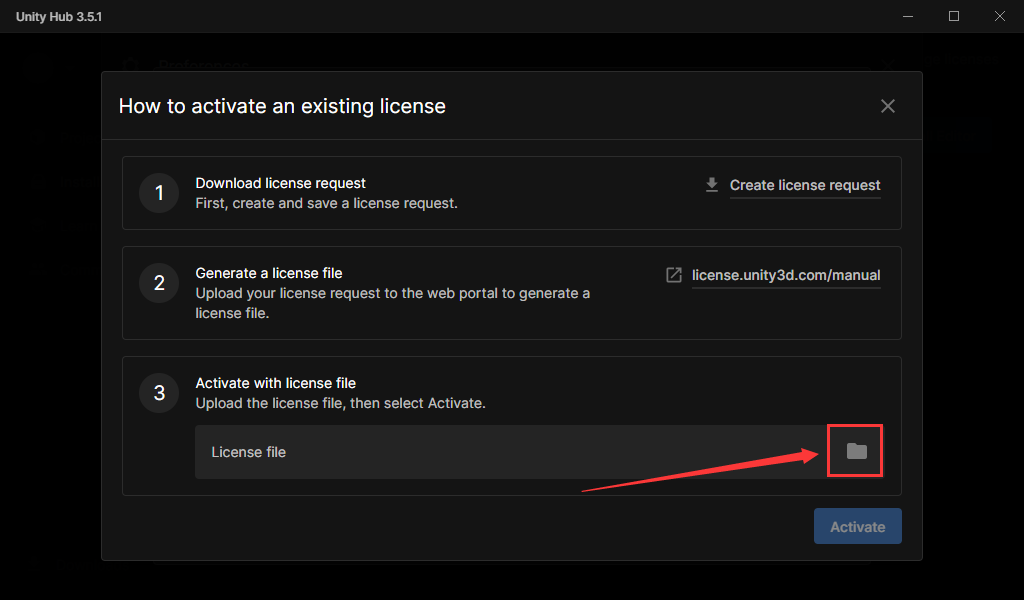Click the Activate with license file heading

[x=276, y=383]
